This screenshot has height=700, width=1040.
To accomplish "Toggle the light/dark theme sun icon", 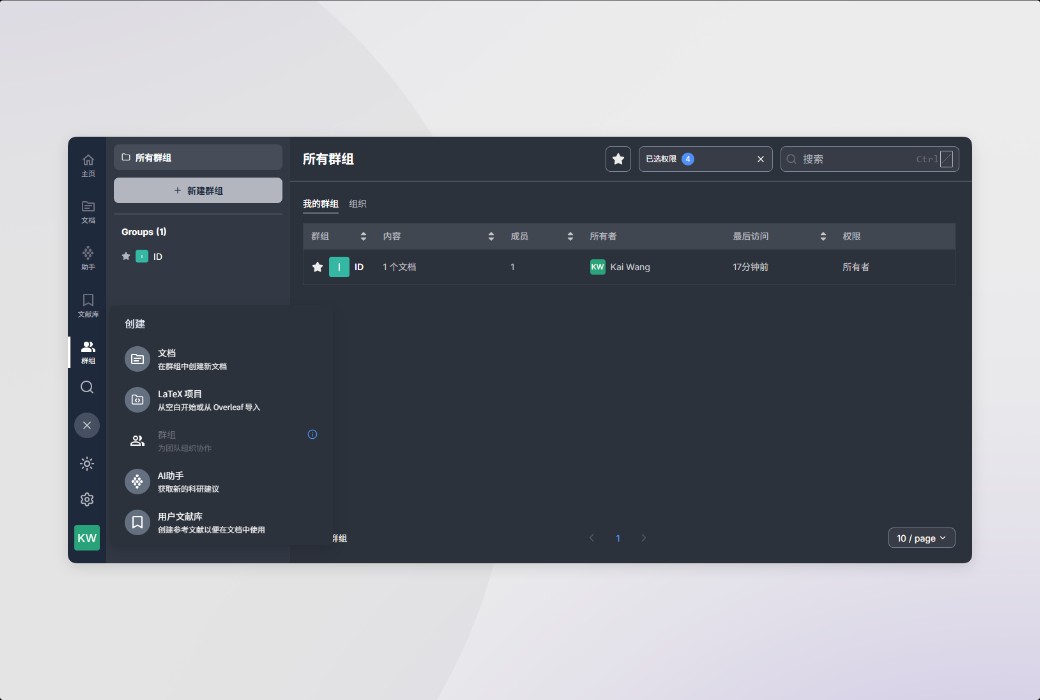I will click(x=87, y=464).
